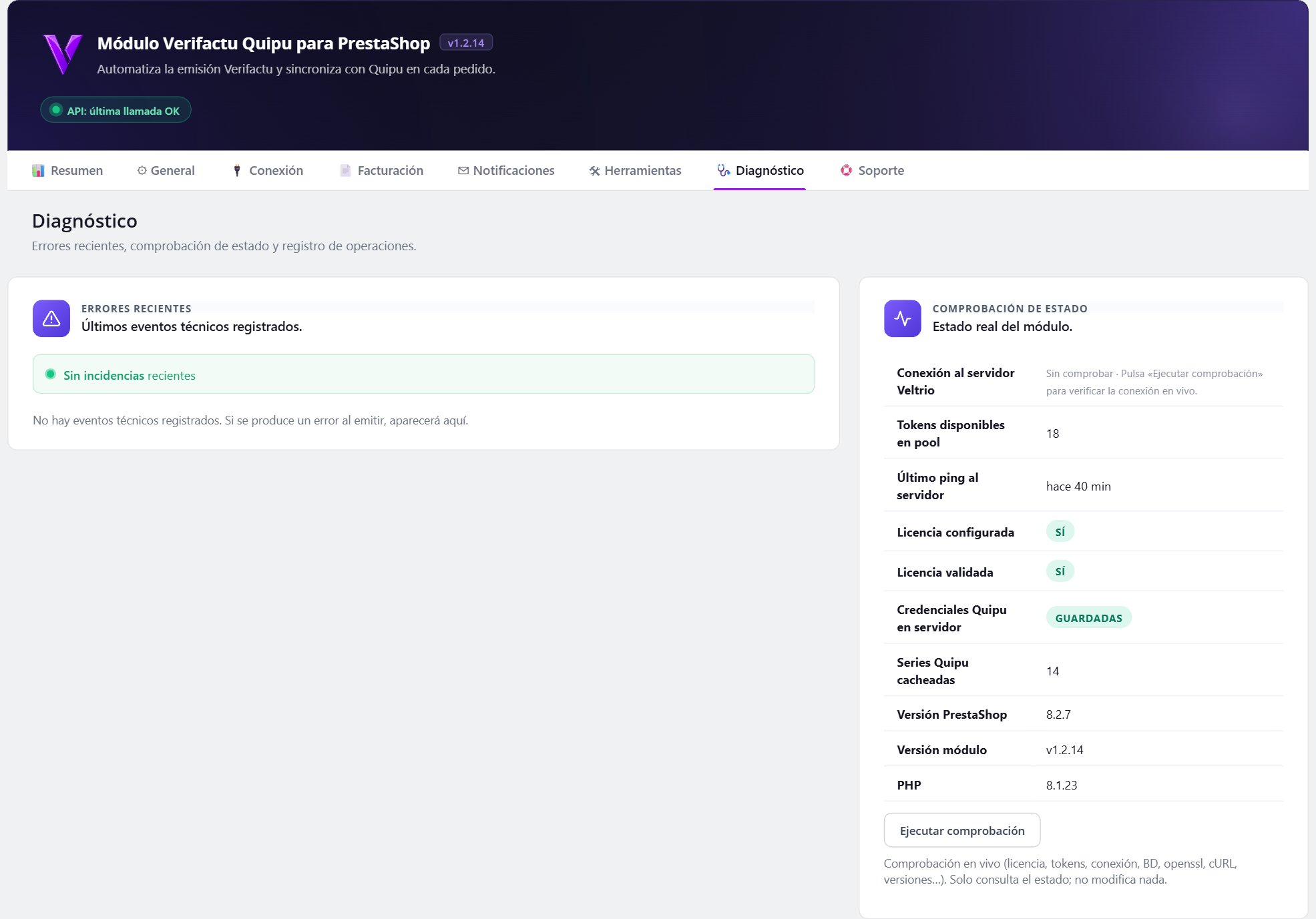1316x919 pixels.
Task: Click the Sin comprobar connection status text
Action: (1154, 382)
